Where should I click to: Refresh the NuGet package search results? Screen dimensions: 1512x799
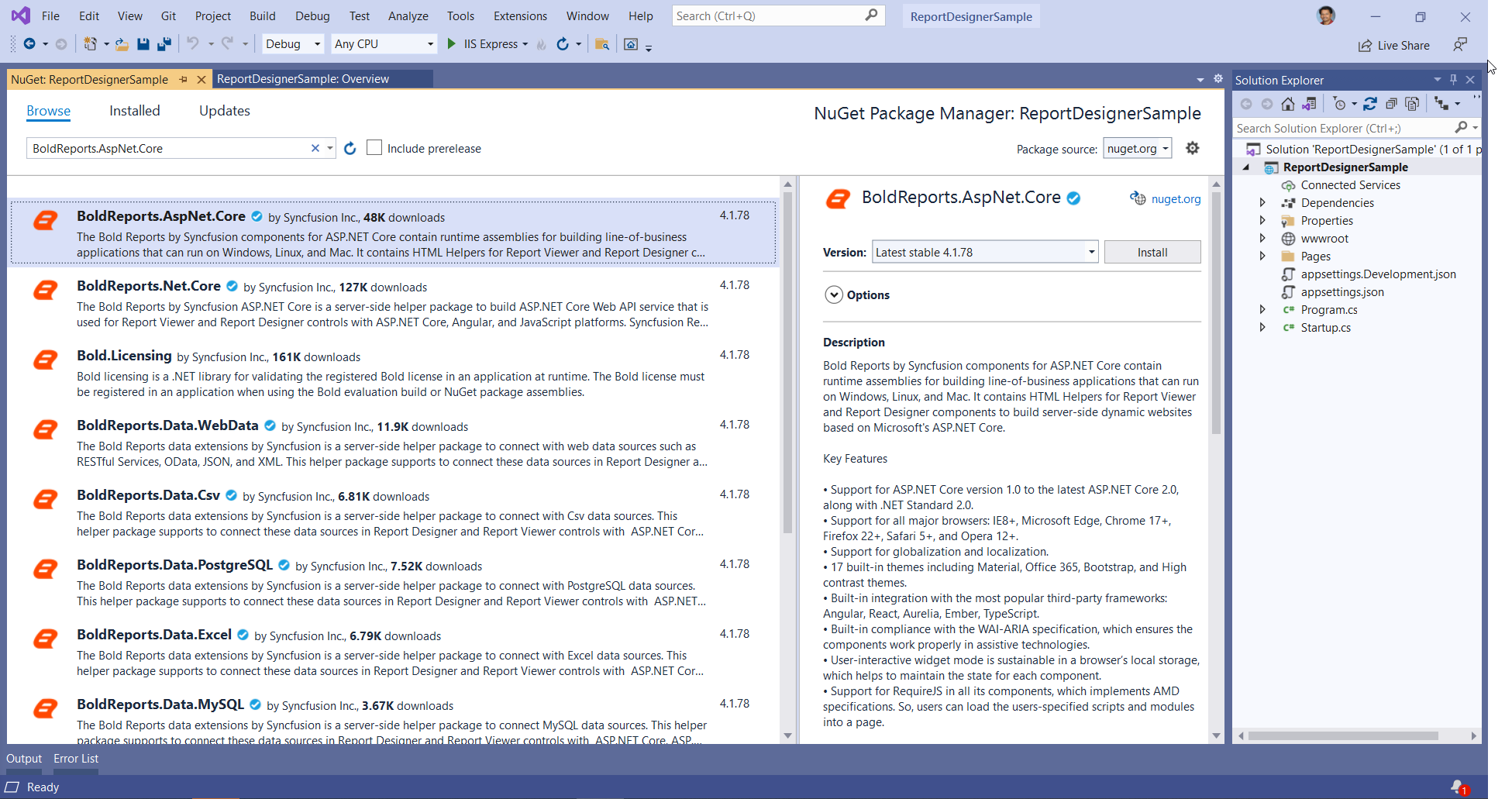[x=350, y=148]
